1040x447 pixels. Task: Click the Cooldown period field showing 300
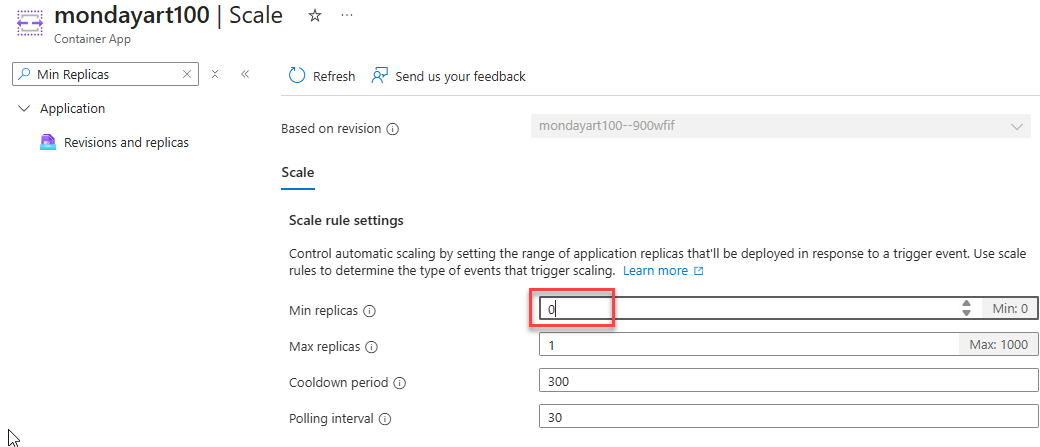point(789,381)
